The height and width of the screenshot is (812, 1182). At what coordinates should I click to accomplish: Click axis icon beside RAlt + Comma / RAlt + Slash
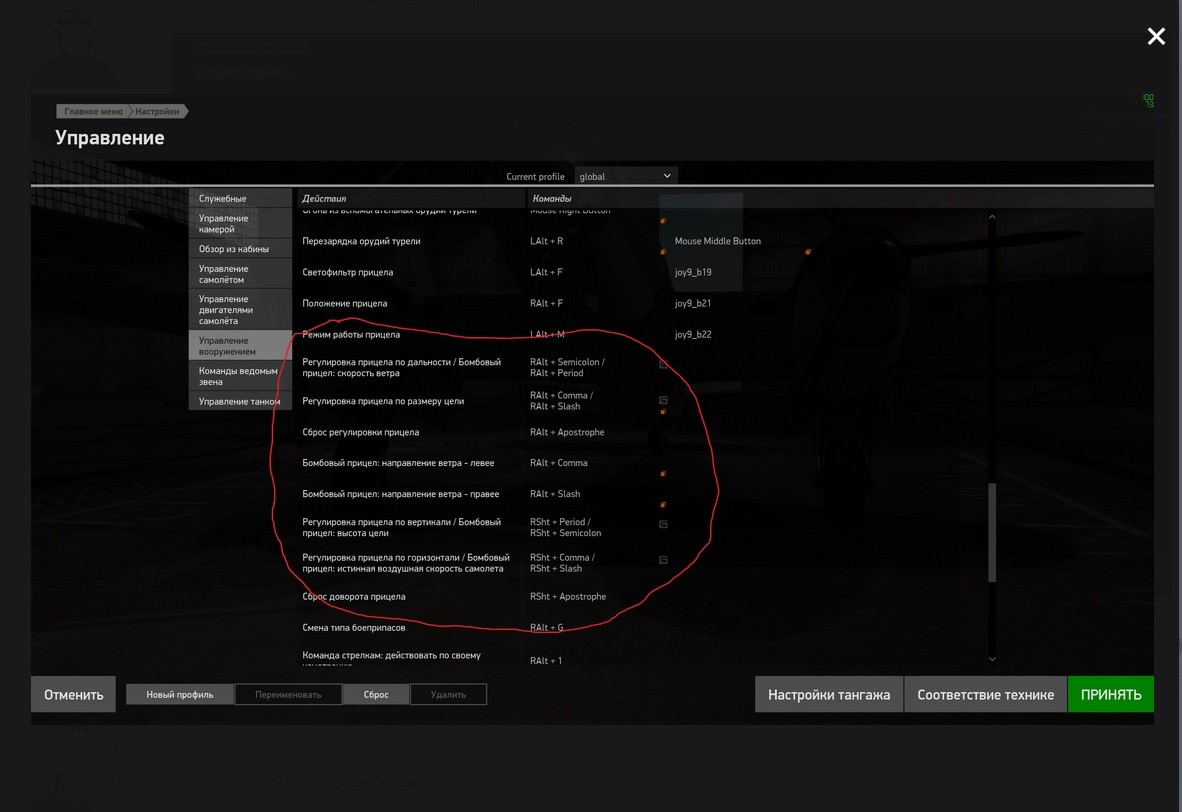663,400
